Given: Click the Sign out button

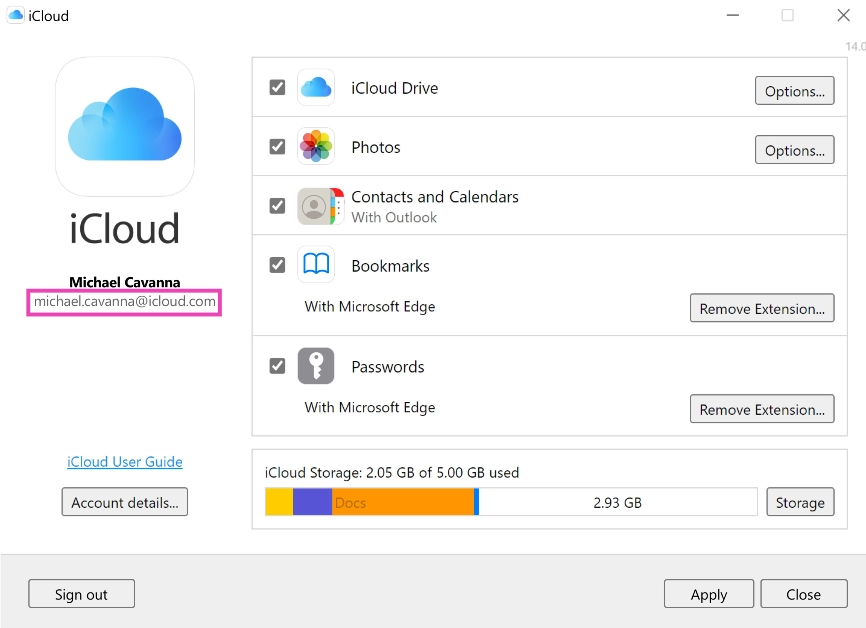Looking at the screenshot, I should (81, 594).
